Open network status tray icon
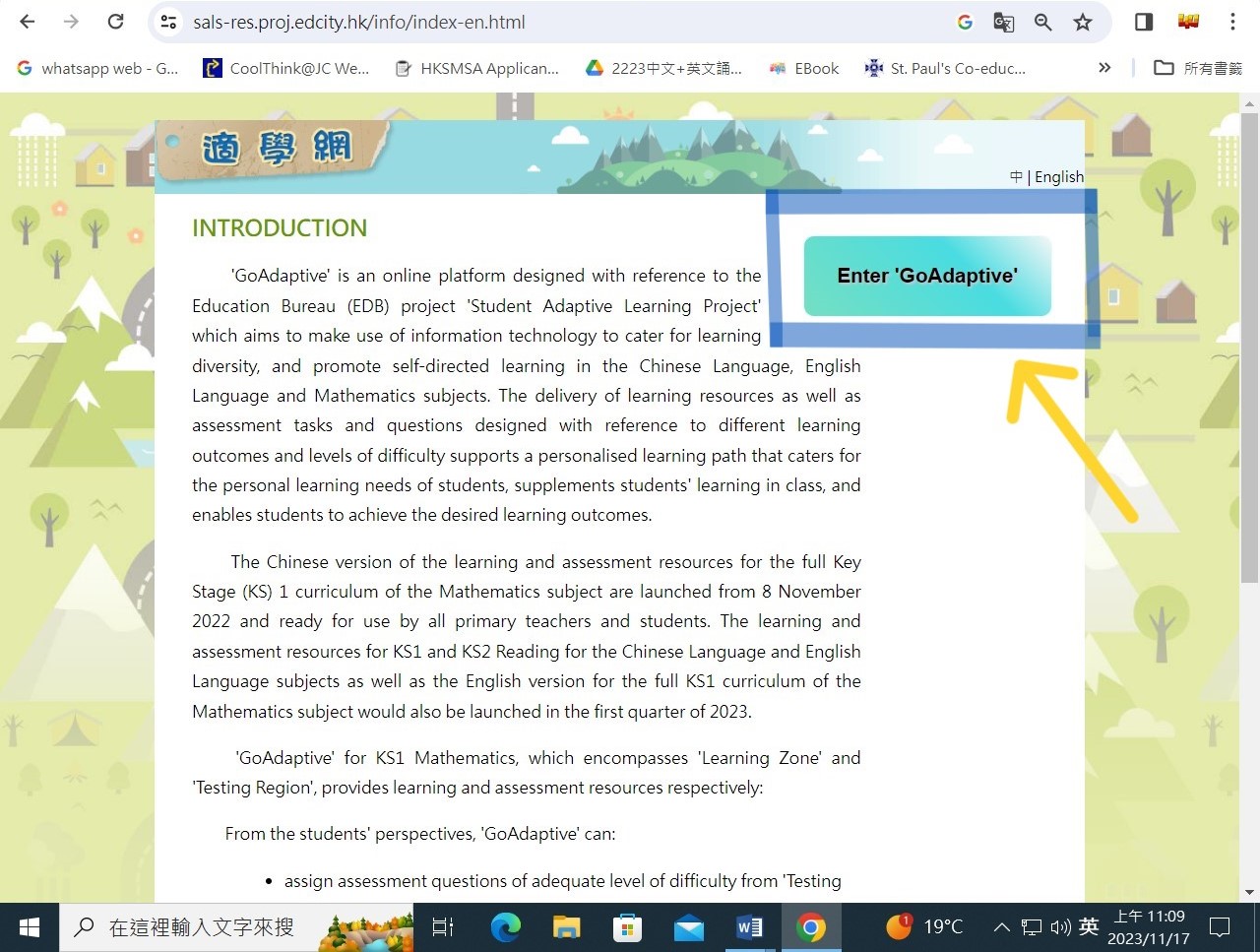The image size is (1260, 952). pyautogui.click(x=1031, y=927)
